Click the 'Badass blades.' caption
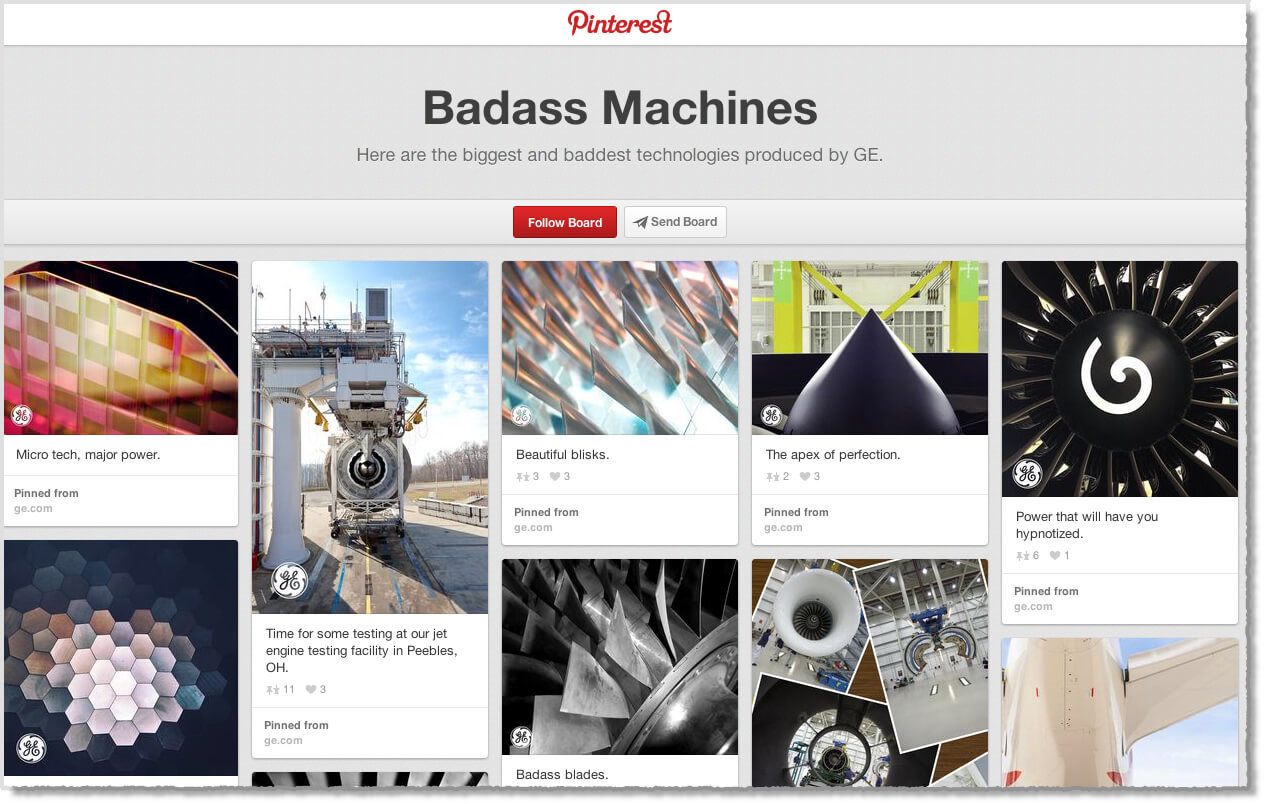Viewport: 1264px width, 804px height. click(562, 775)
